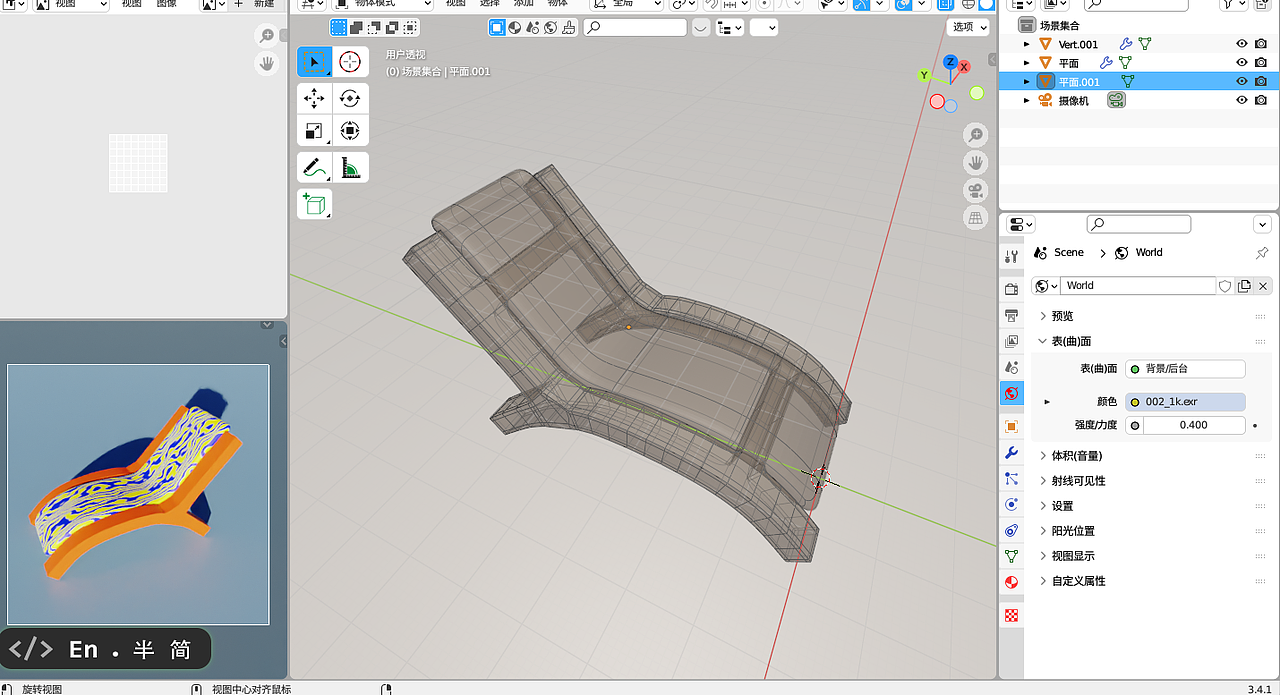Screen dimensions: 1280x695
Task: Open the Output properties tab
Action: click(x=1012, y=315)
